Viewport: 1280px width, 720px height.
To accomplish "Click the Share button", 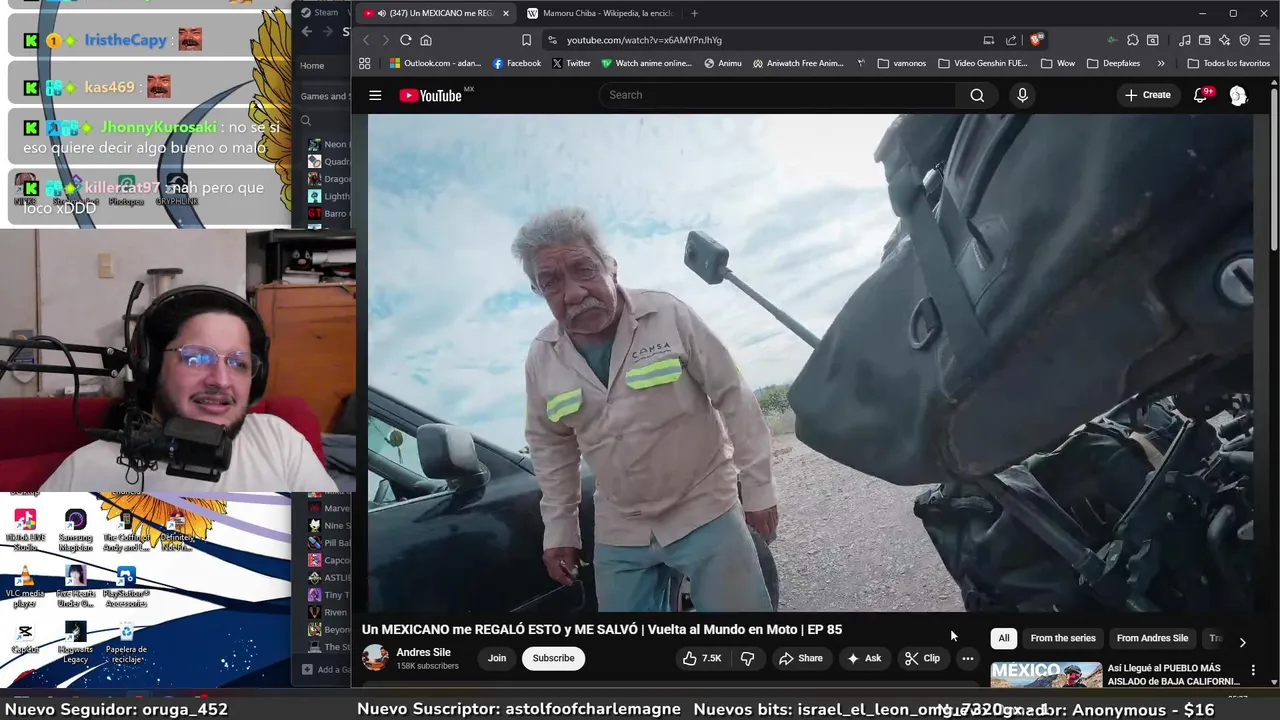I will 801,658.
